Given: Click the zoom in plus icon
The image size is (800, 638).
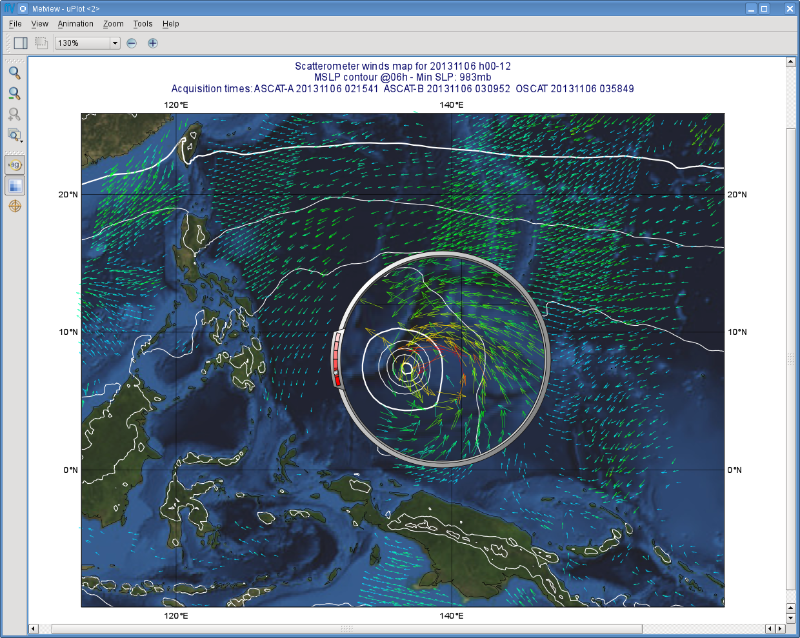Looking at the screenshot, I should point(153,43).
